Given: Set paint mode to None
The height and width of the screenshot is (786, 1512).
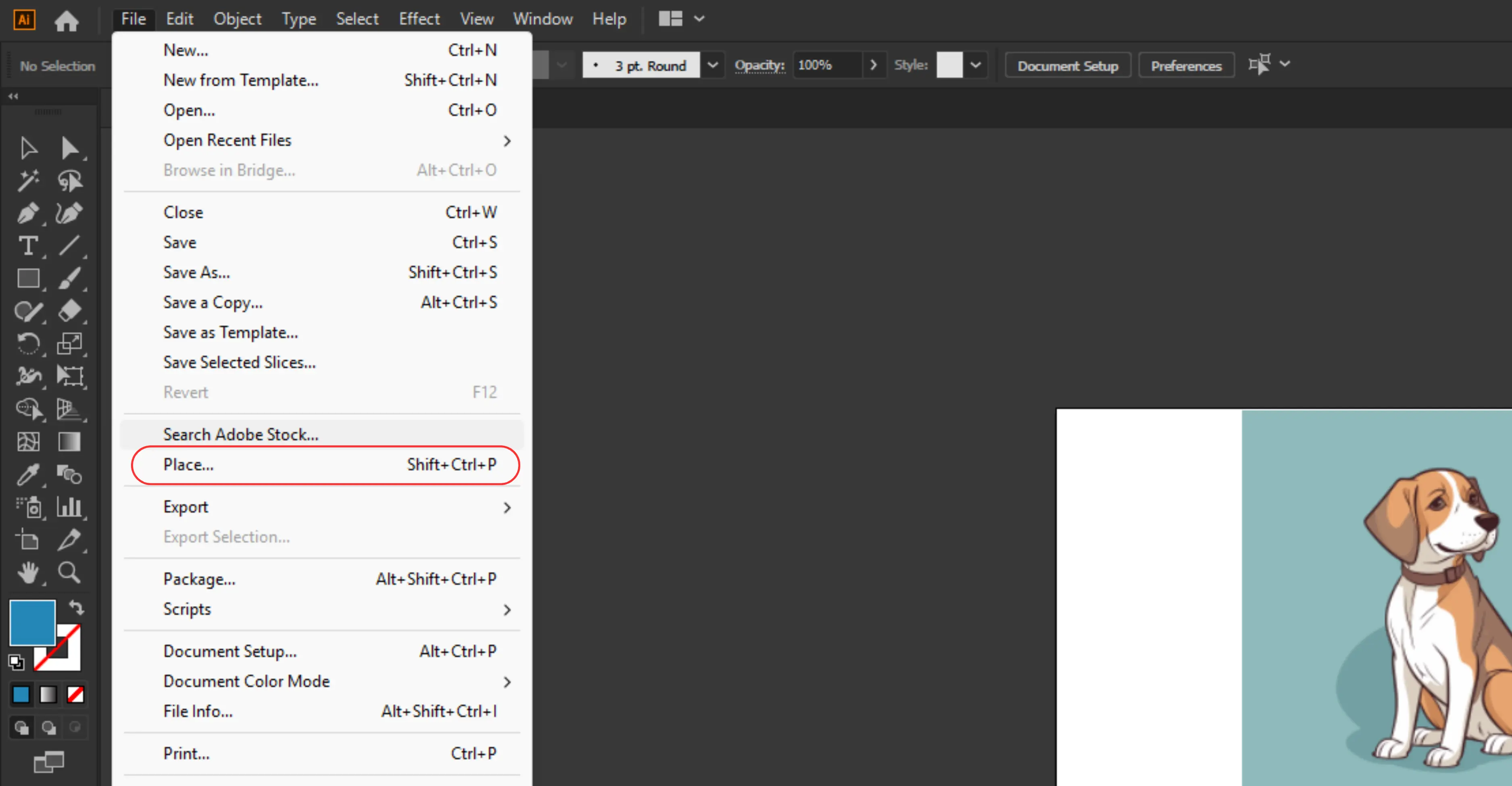Looking at the screenshot, I should (75, 695).
